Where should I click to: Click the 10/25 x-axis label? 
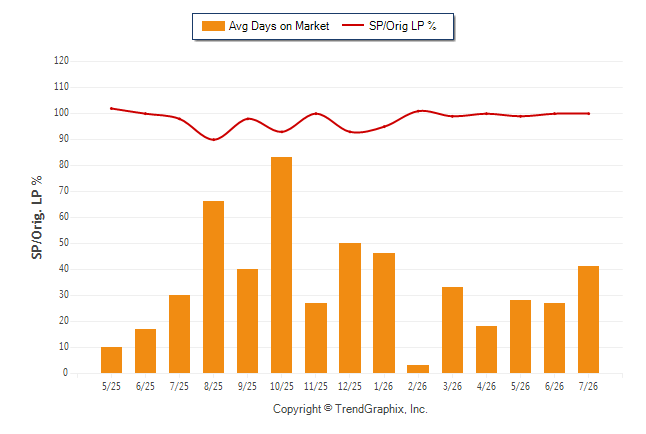click(x=281, y=386)
